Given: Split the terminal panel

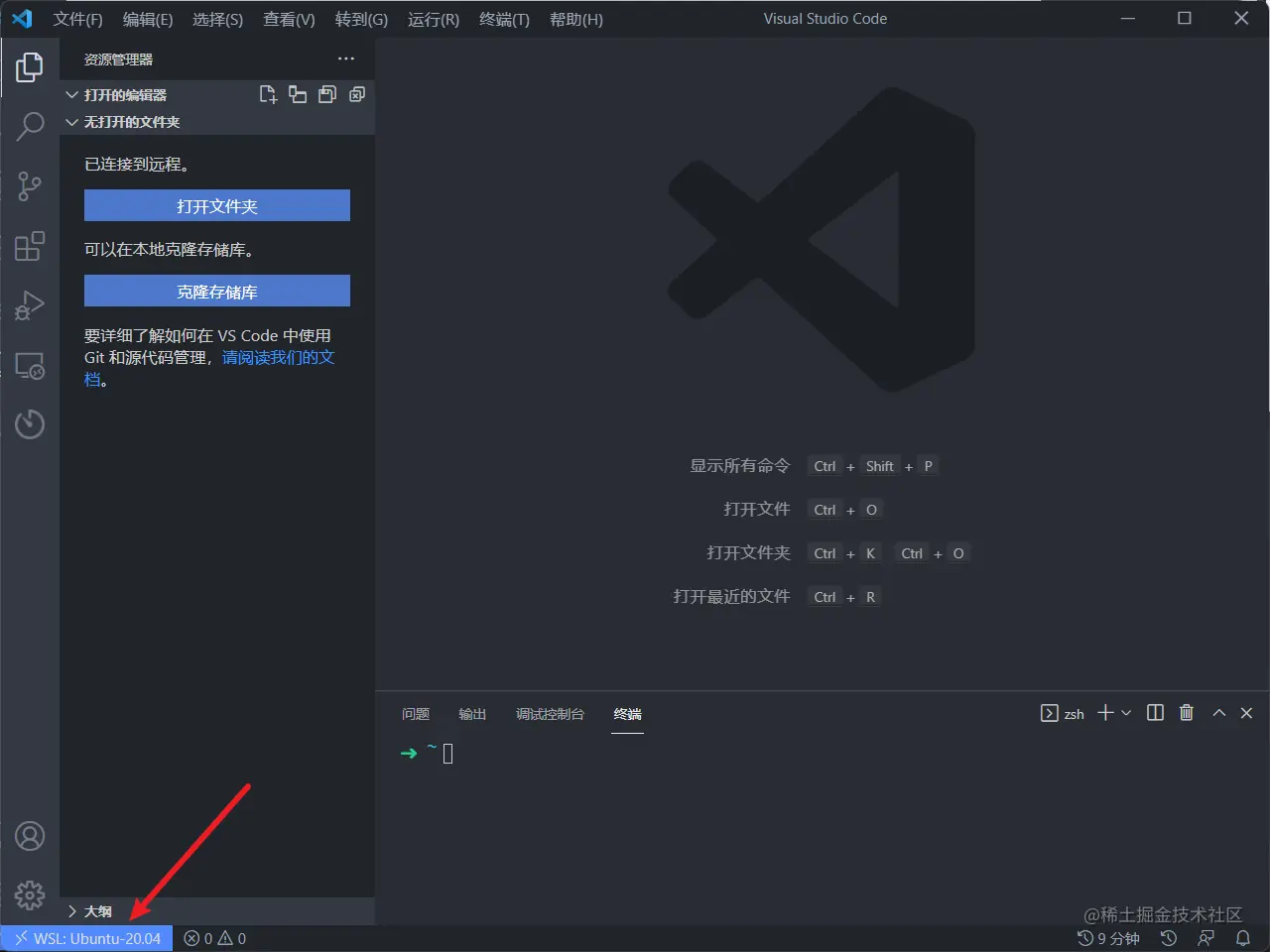Looking at the screenshot, I should [1155, 713].
